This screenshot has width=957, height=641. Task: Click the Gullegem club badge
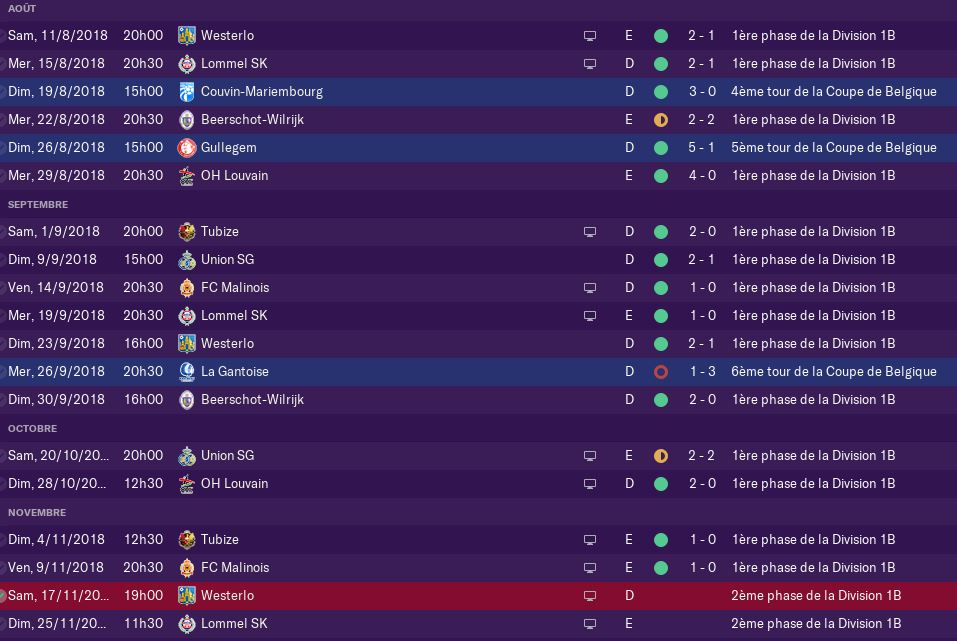tap(187, 148)
